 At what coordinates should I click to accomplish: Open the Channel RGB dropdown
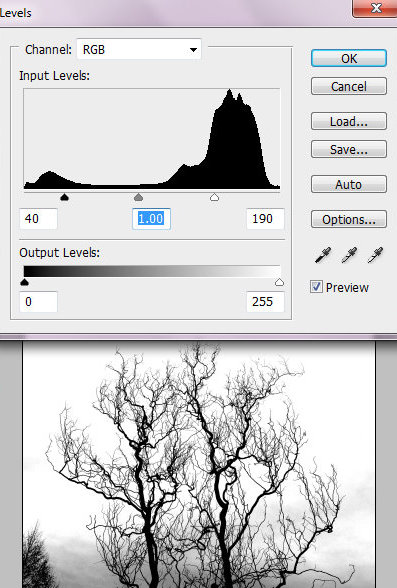tap(139, 49)
